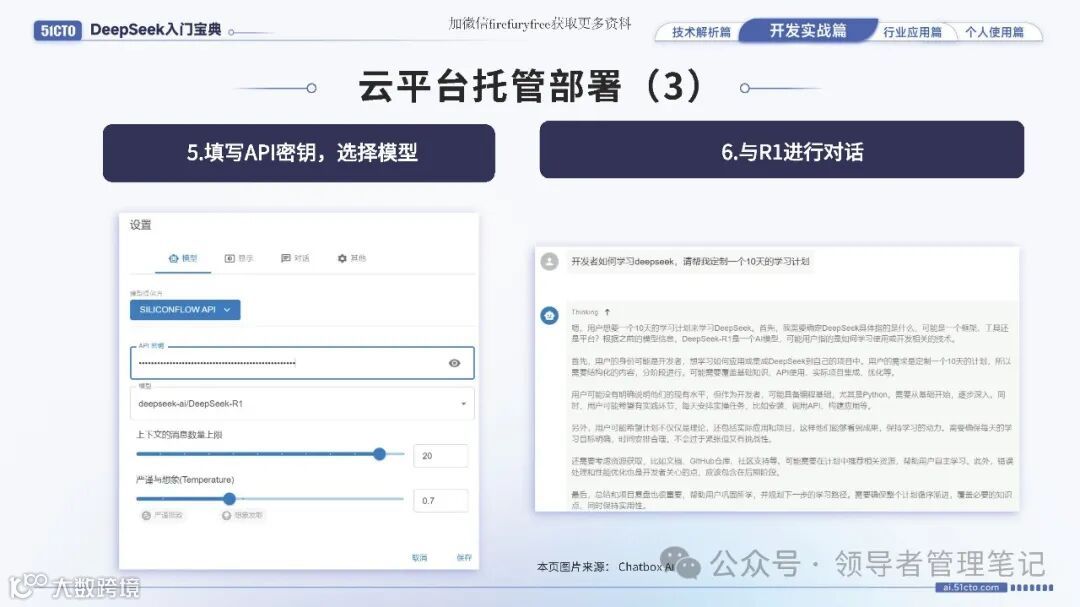Screen dimensions: 1080x607
Task: Click the 51CTO logo badge
Action: pos(58,30)
